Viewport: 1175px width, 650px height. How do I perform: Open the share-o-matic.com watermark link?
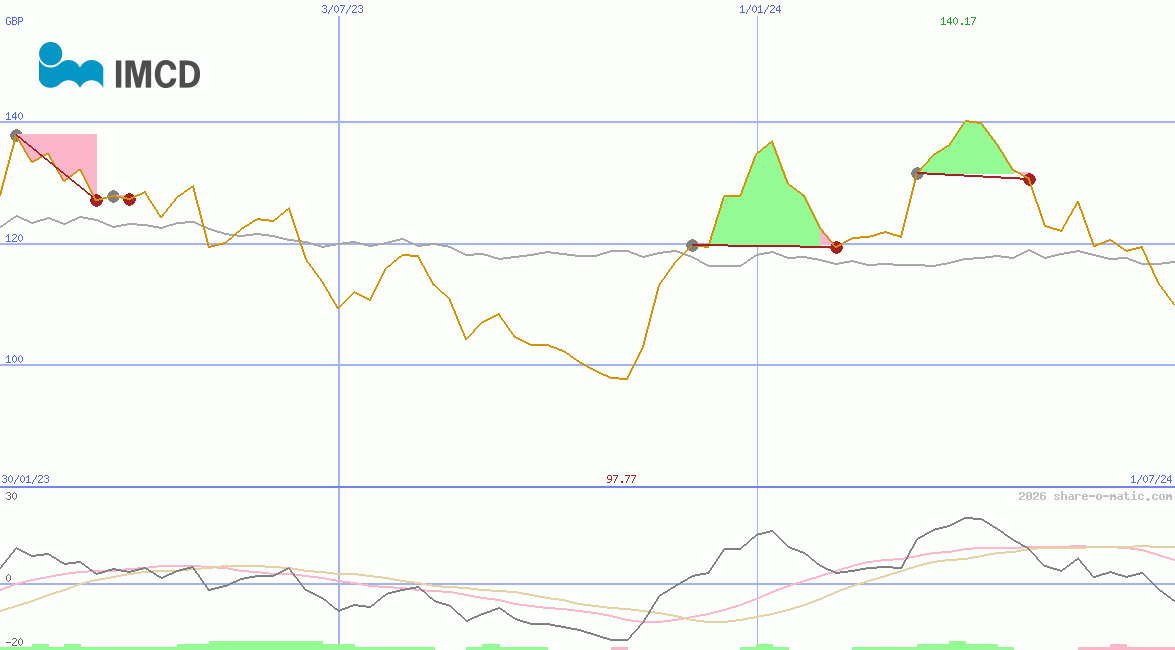click(x=1095, y=496)
